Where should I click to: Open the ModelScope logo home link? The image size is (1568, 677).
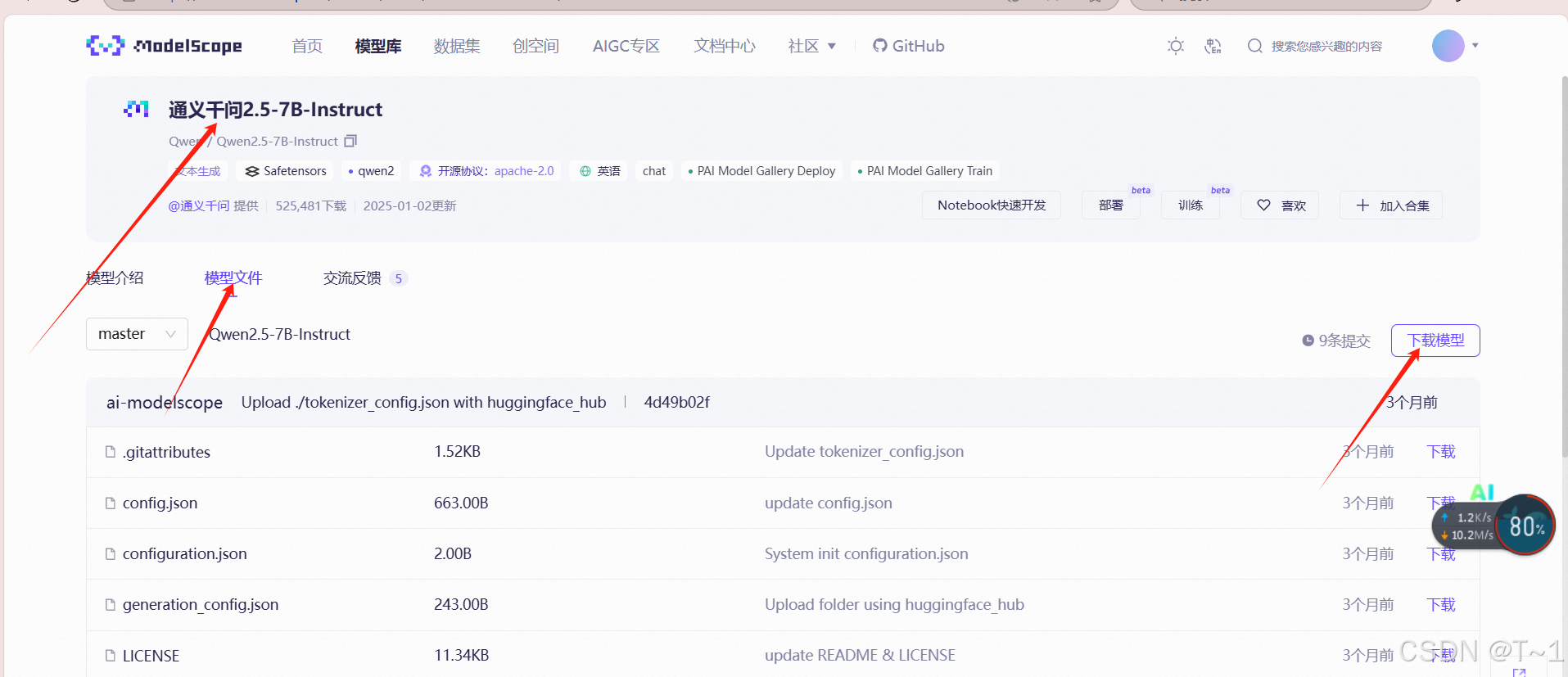tap(164, 46)
